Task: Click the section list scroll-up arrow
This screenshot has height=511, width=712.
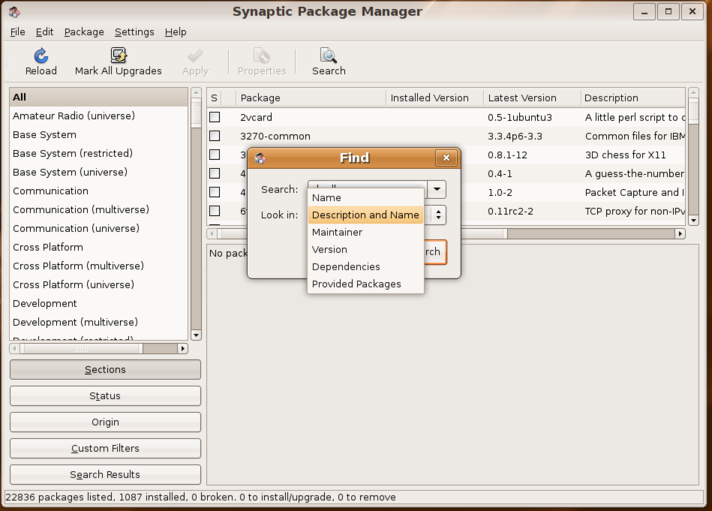Action: coord(196,93)
